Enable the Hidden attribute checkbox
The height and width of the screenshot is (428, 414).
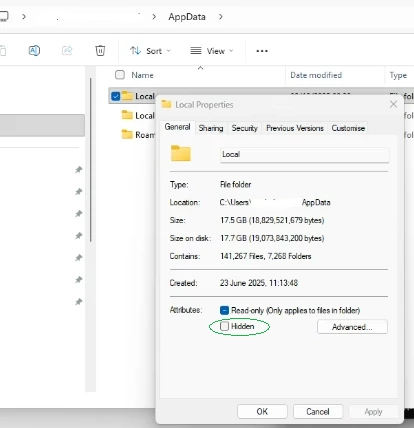[x=224, y=326]
